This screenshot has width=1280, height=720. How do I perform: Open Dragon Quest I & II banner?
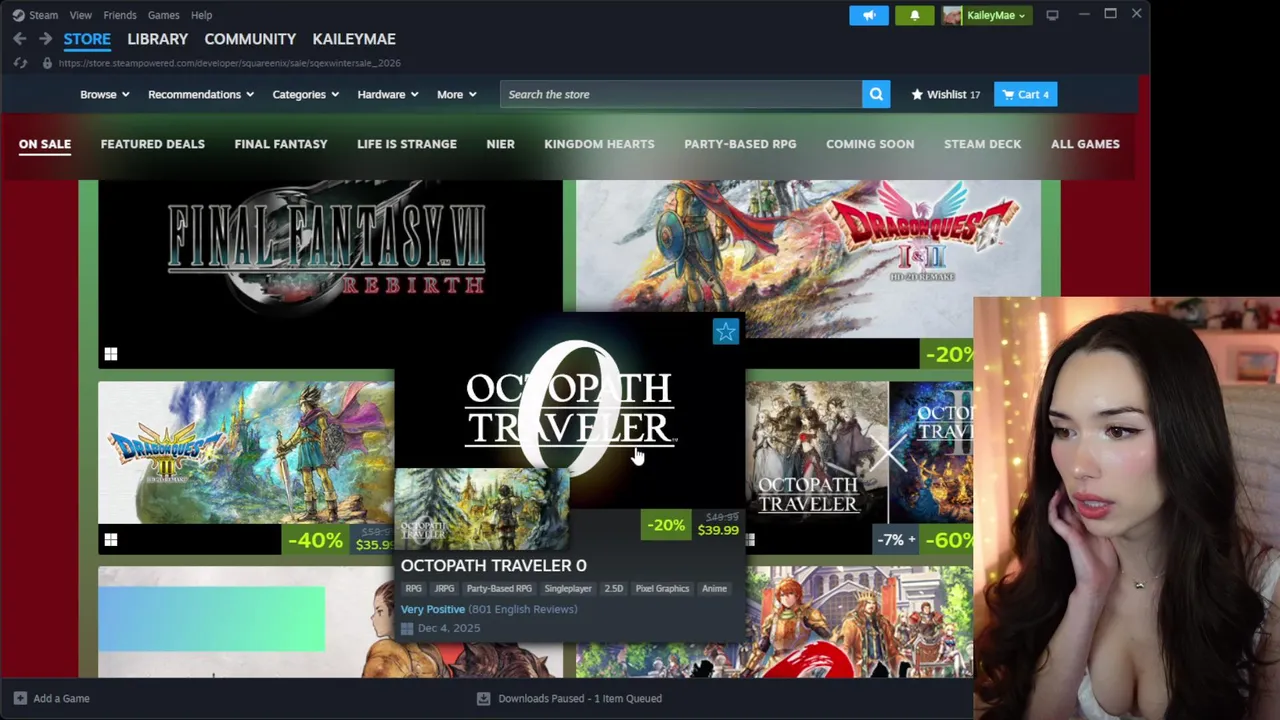(x=808, y=258)
